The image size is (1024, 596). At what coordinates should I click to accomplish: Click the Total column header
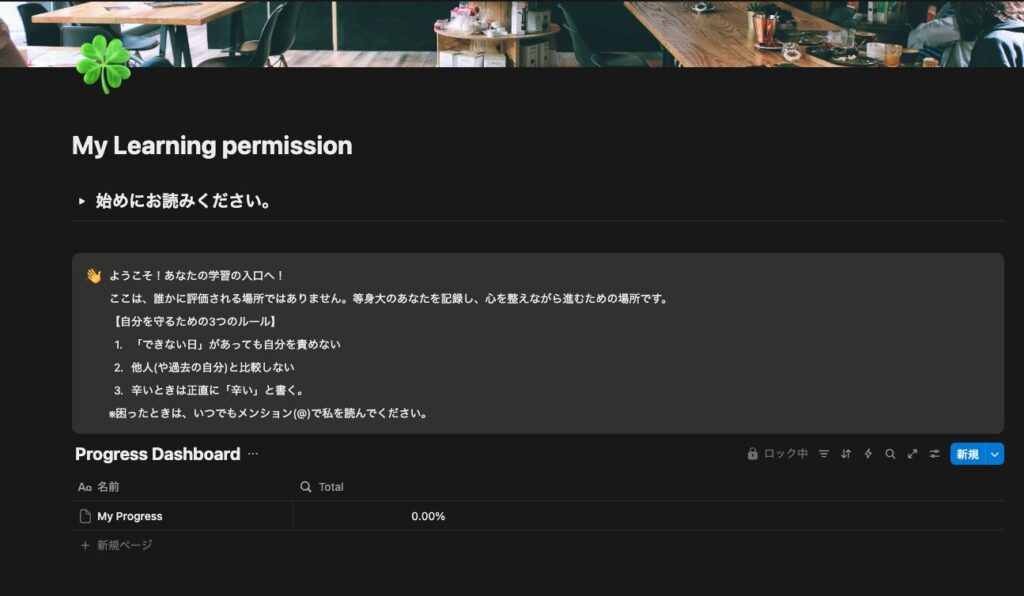point(330,487)
